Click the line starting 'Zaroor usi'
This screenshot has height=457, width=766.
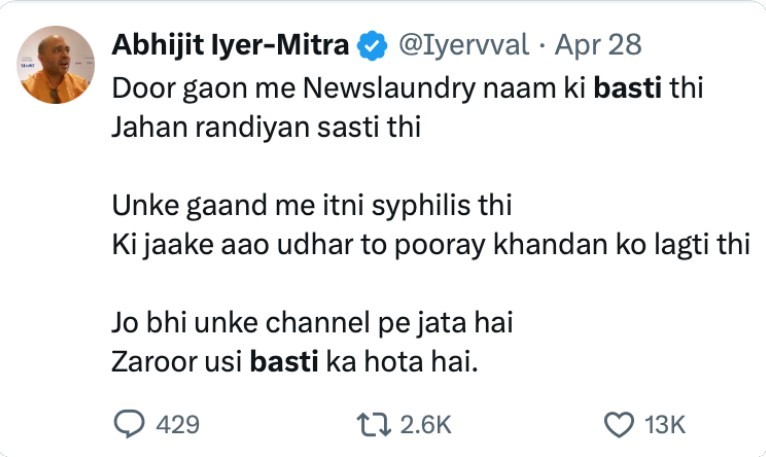[x=295, y=362]
